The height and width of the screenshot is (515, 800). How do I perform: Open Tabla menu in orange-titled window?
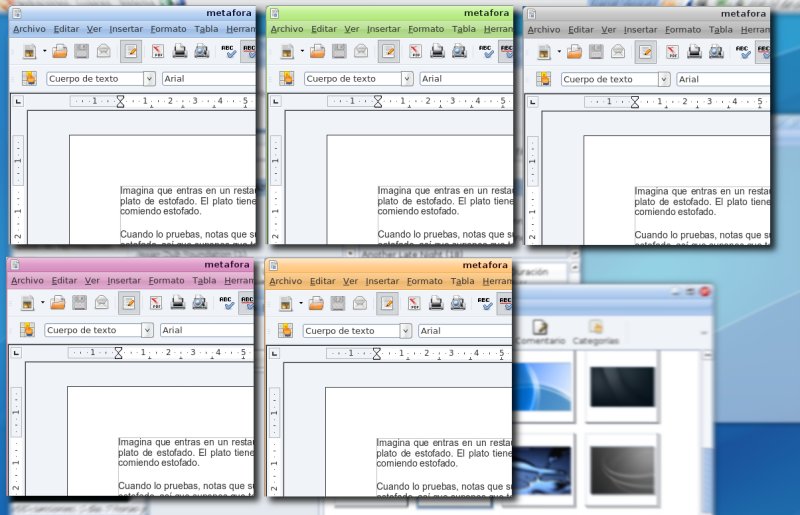point(462,281)
